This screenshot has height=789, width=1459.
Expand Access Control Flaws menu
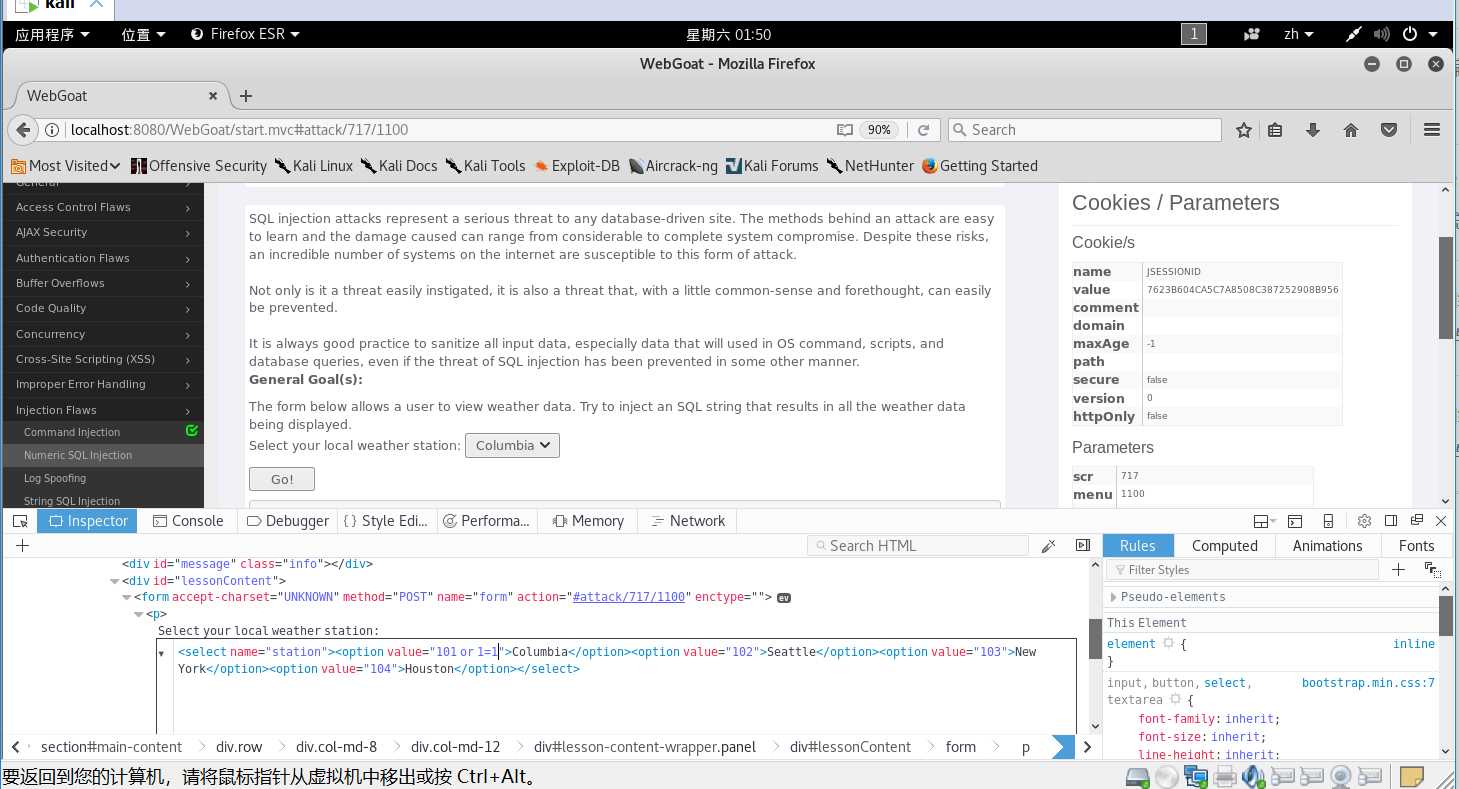click(x=102, y=207)
